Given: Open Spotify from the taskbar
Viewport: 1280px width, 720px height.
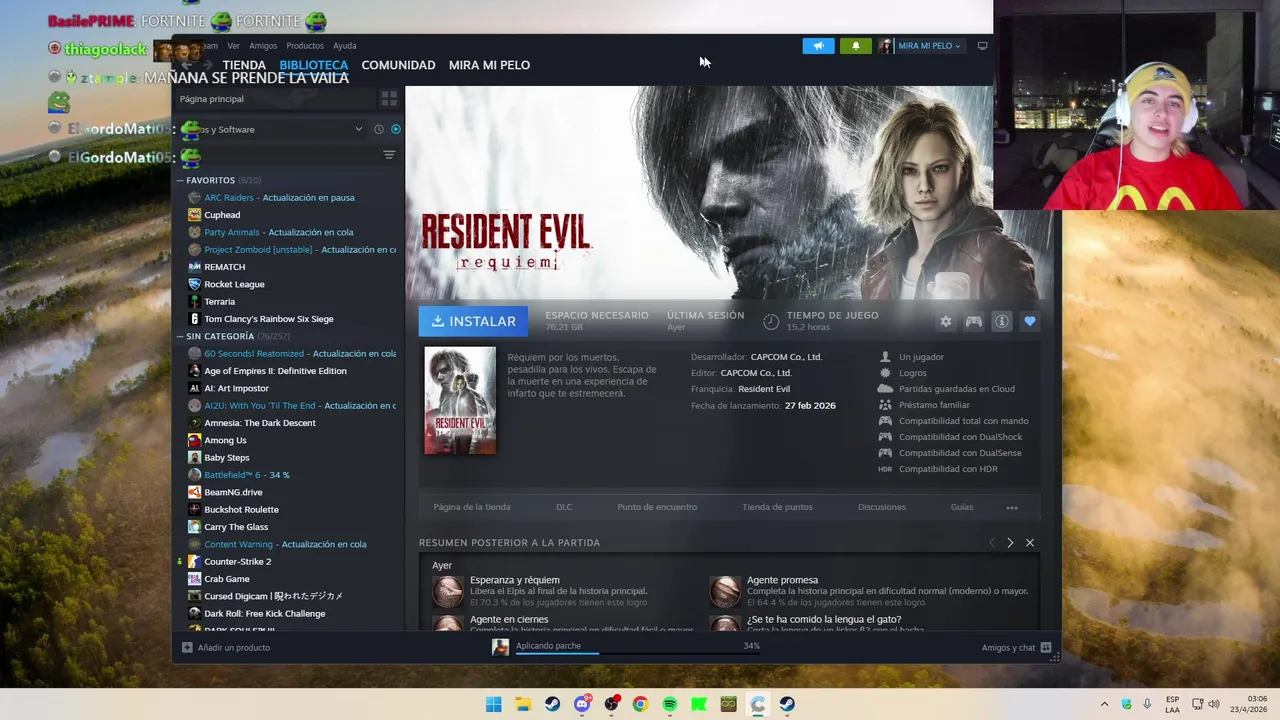Looking at the screenshot, I should (670, 704).
